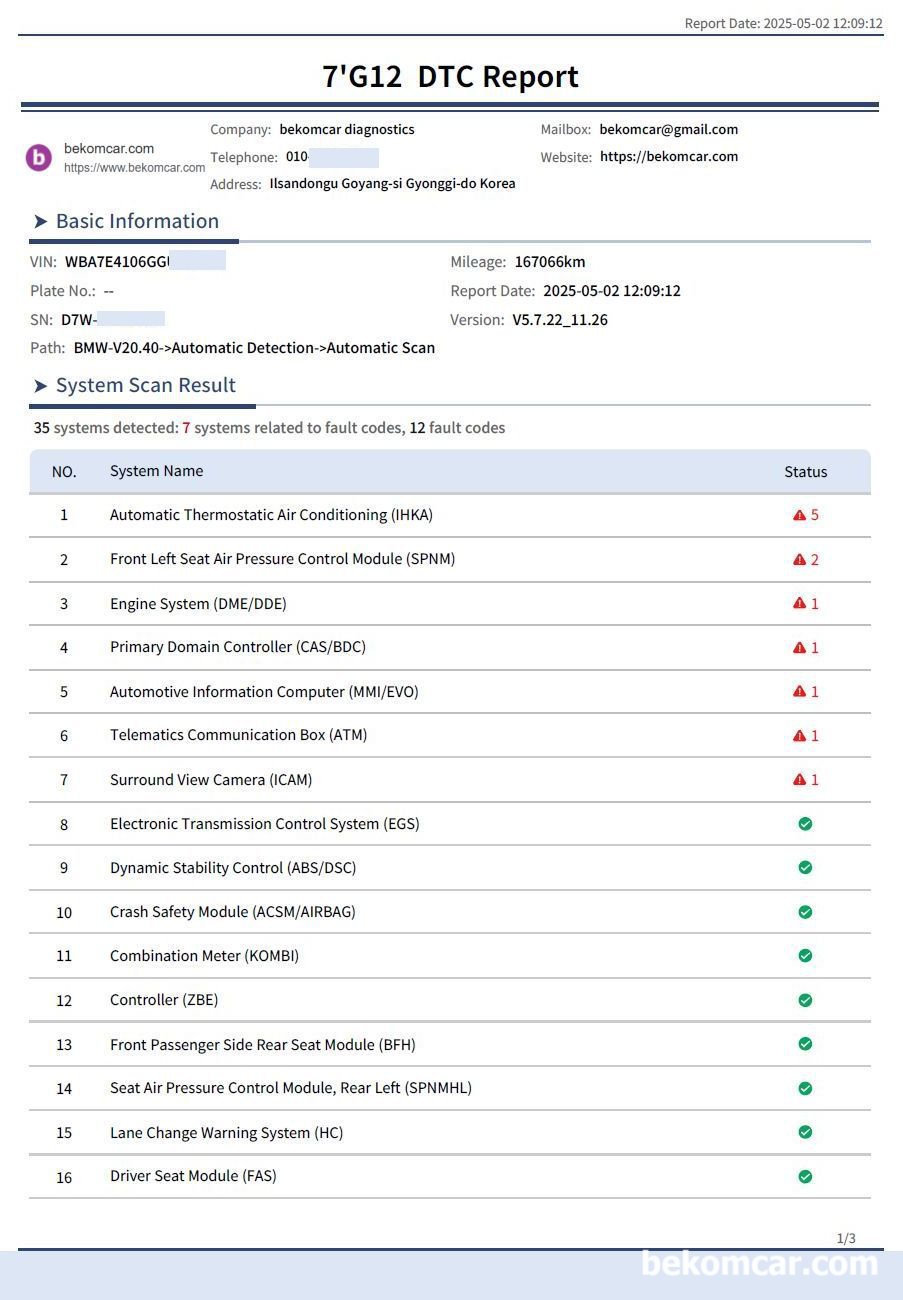Click the purple bekomcar logo icon
Viewport: 903px width, 1300px height.
38,157
